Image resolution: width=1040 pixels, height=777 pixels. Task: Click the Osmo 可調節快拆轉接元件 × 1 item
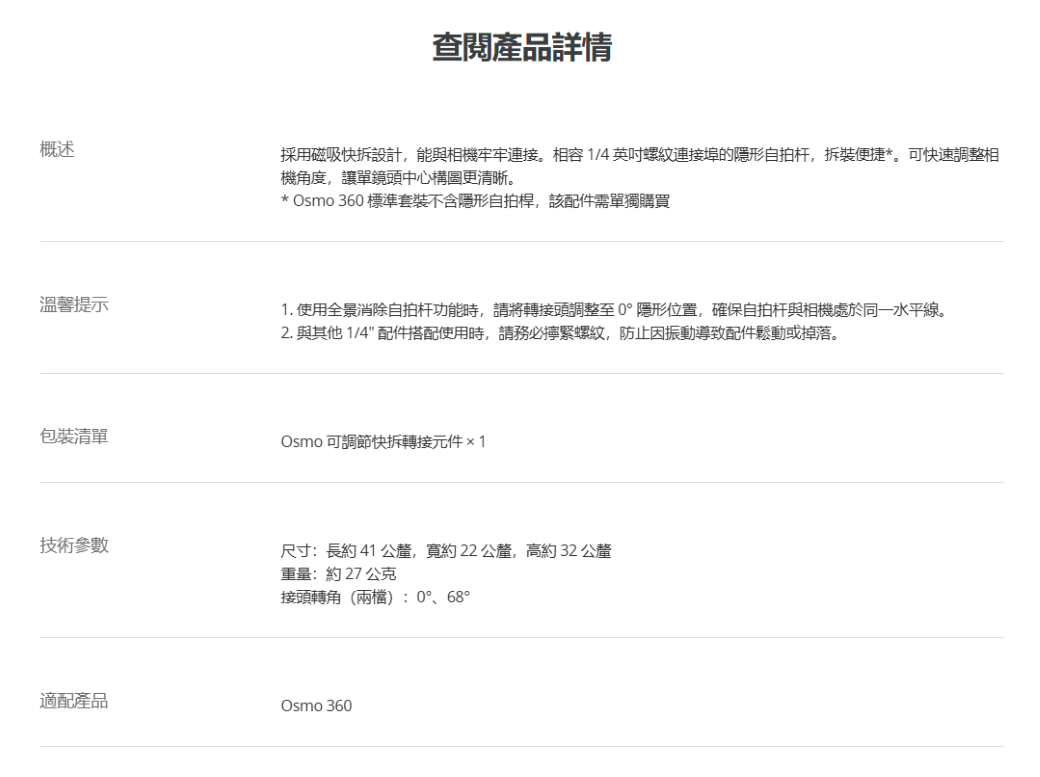click(383, 442)
